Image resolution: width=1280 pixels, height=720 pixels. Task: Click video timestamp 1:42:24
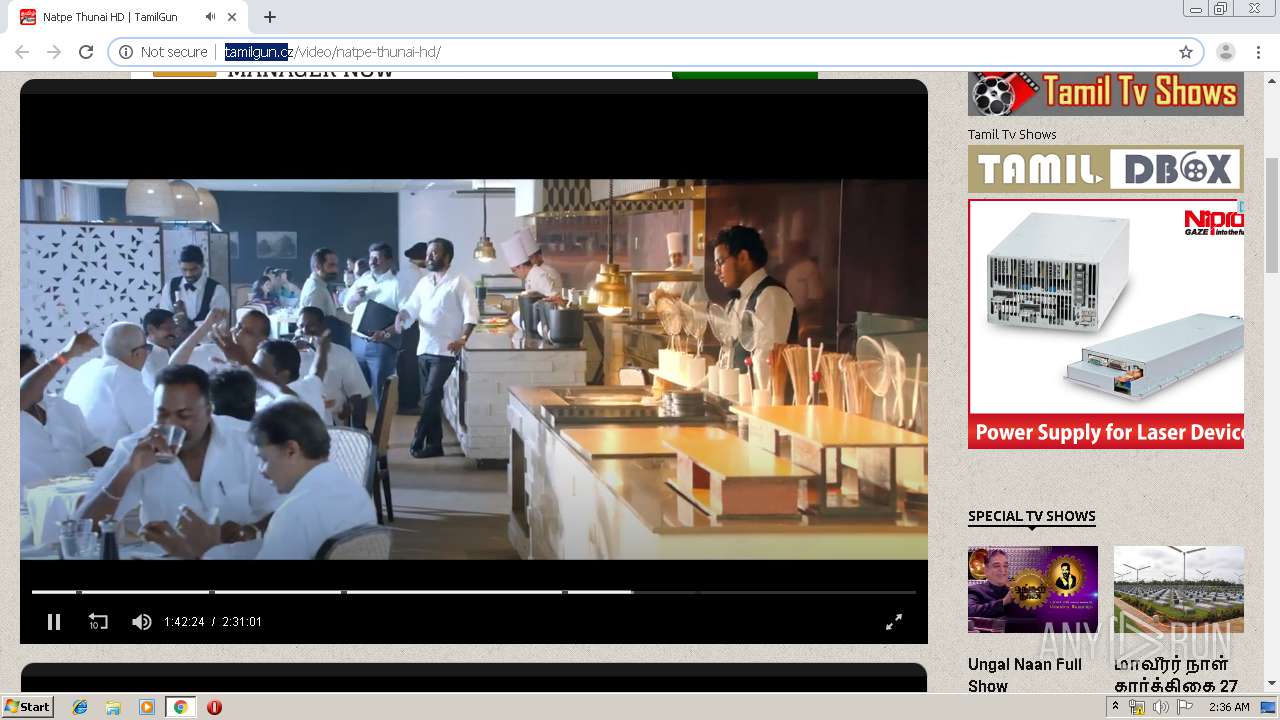(184, 622)
